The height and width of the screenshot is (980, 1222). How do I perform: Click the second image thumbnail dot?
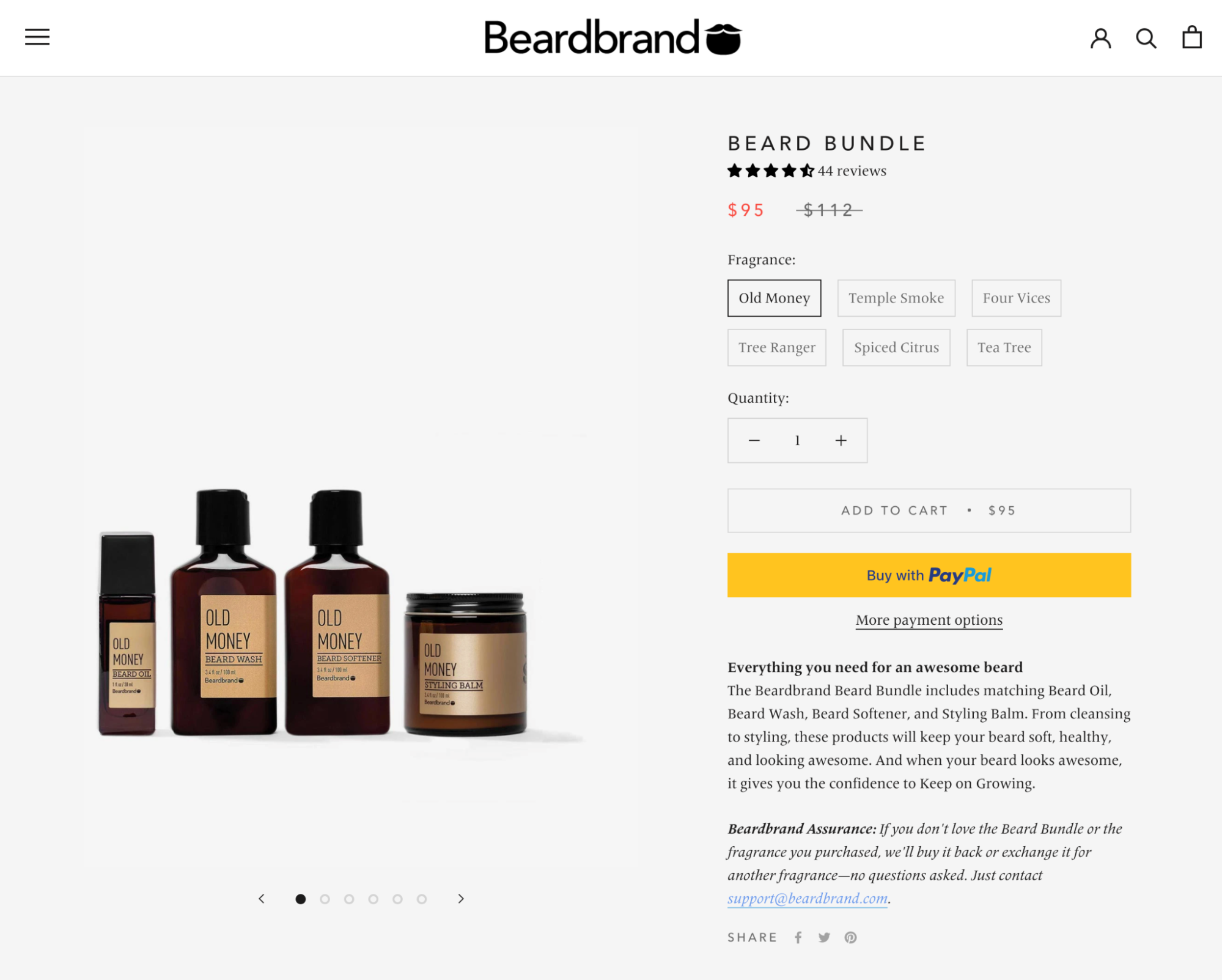[325, 899]
